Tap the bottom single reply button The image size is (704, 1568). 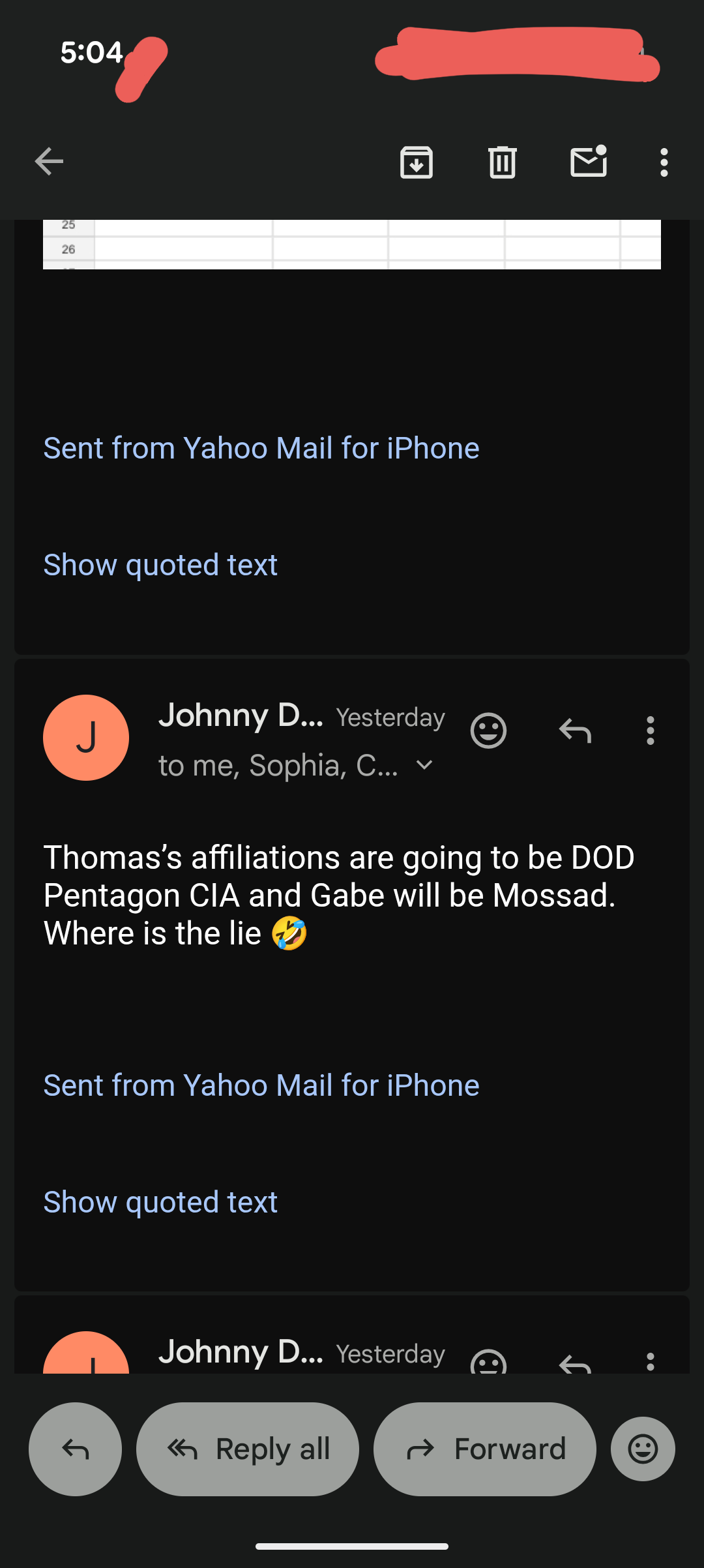coord(76,1449)
